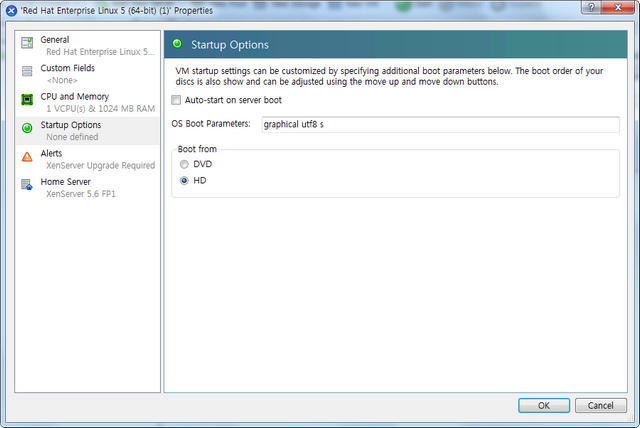Switch to CPU and Memory tab

[x=87, y=102]
